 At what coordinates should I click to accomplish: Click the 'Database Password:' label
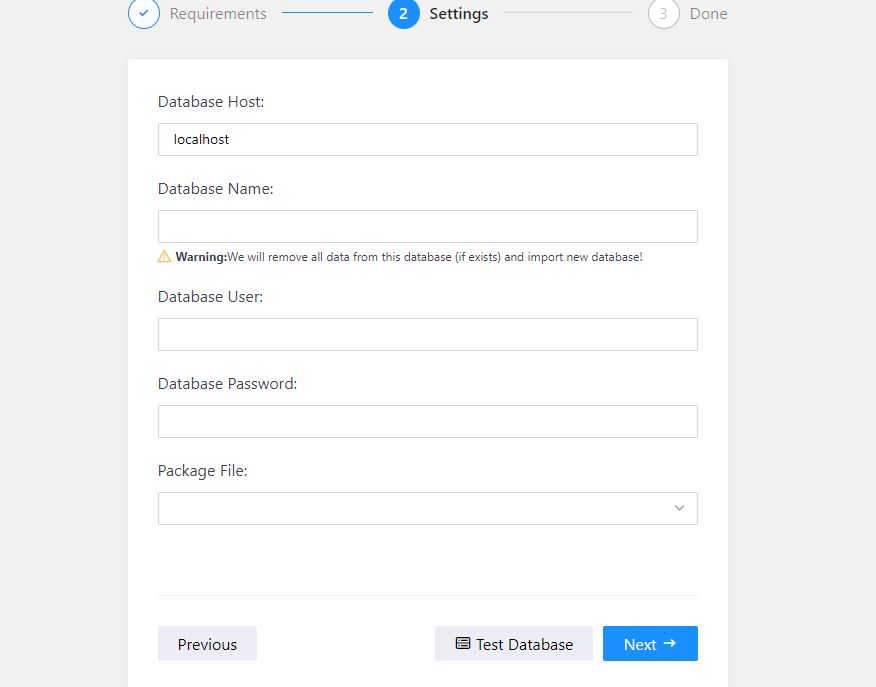(x=227, y=384)
